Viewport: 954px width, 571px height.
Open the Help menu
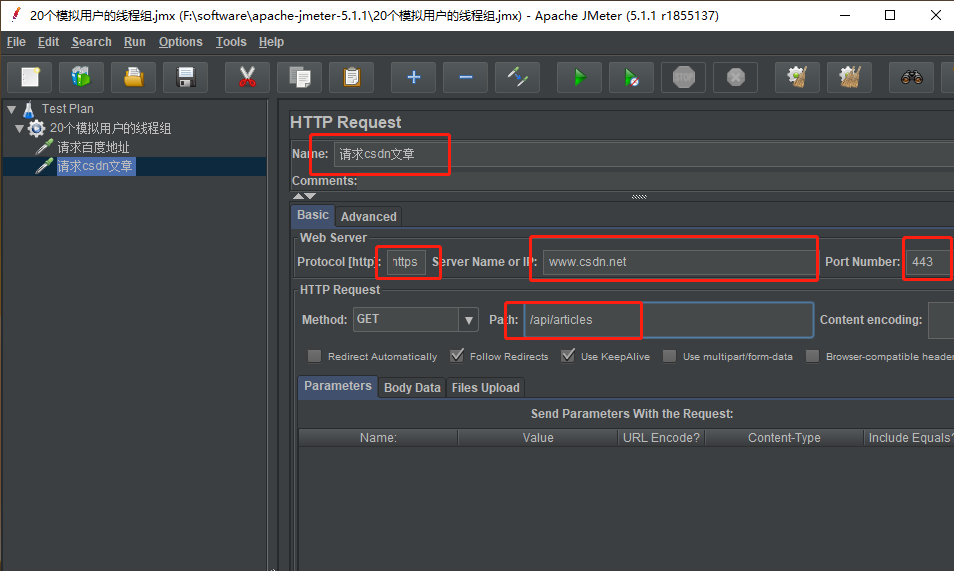(271, 42)
